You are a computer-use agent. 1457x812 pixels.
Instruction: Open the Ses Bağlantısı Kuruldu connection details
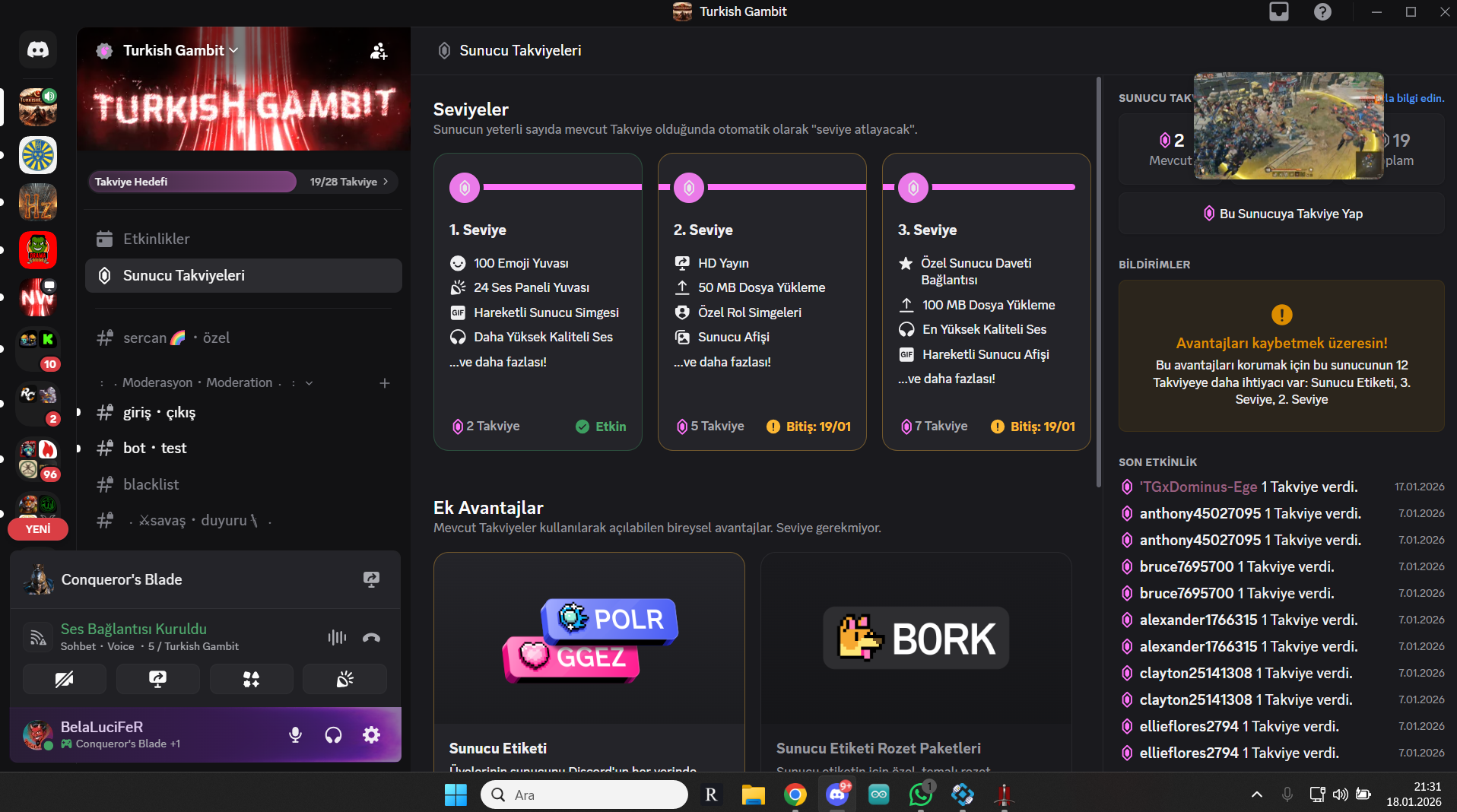click(x=134, y=629)
